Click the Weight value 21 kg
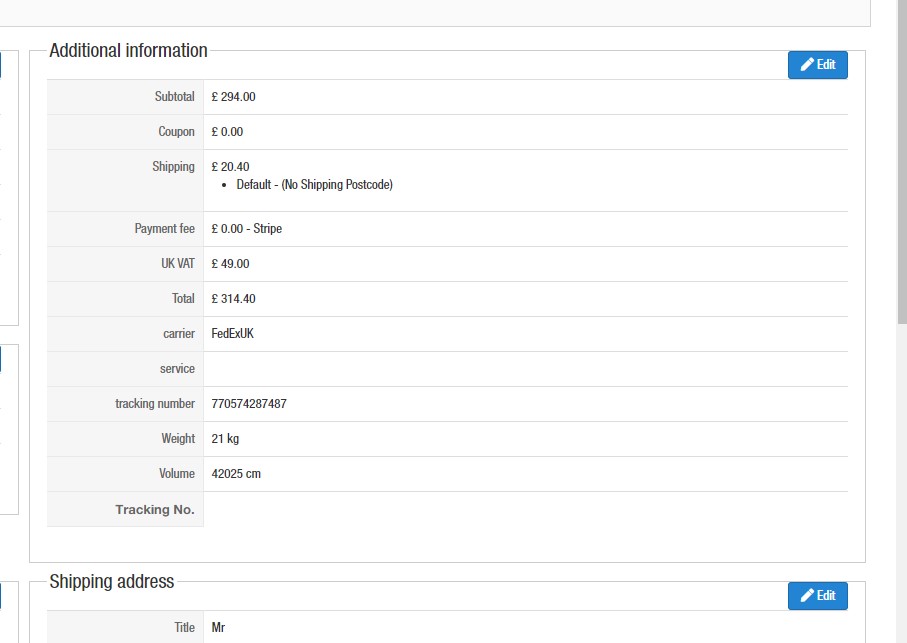The height and width of the screenshot is (643, 907). (225, 439)
